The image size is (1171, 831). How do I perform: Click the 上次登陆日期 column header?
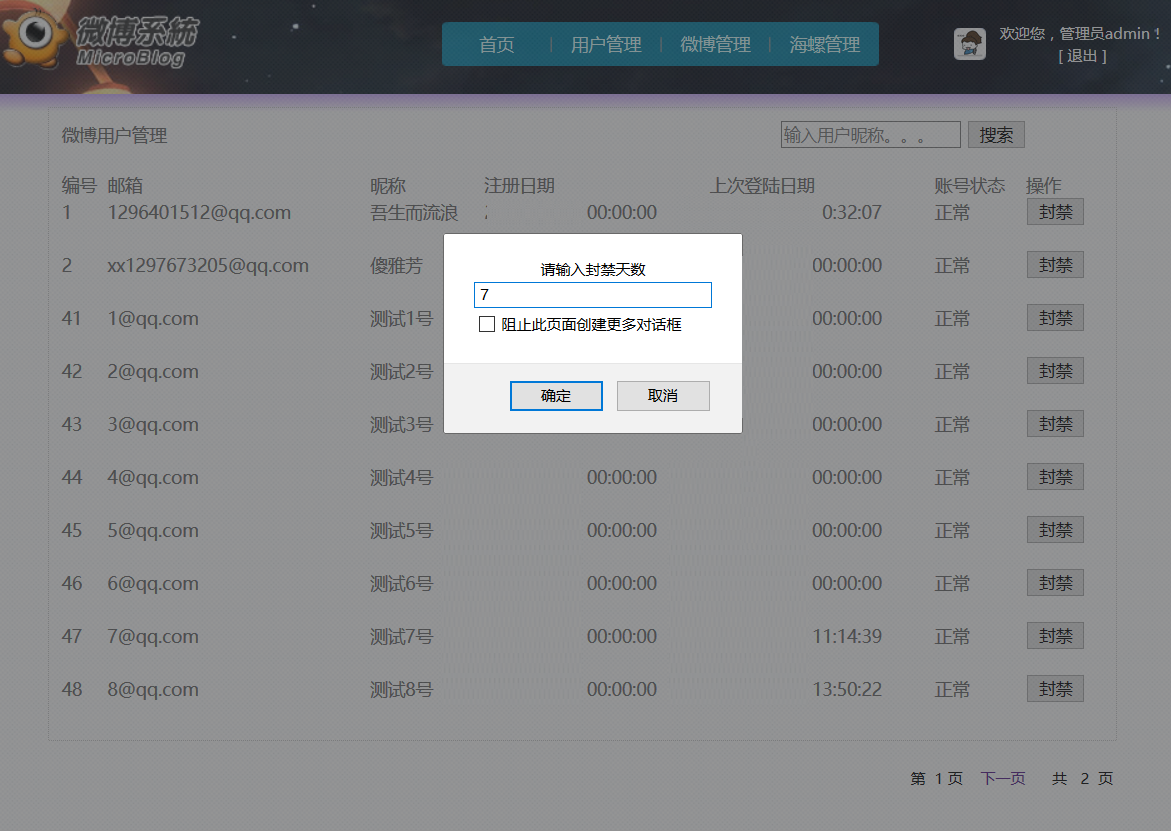[762, 186]
